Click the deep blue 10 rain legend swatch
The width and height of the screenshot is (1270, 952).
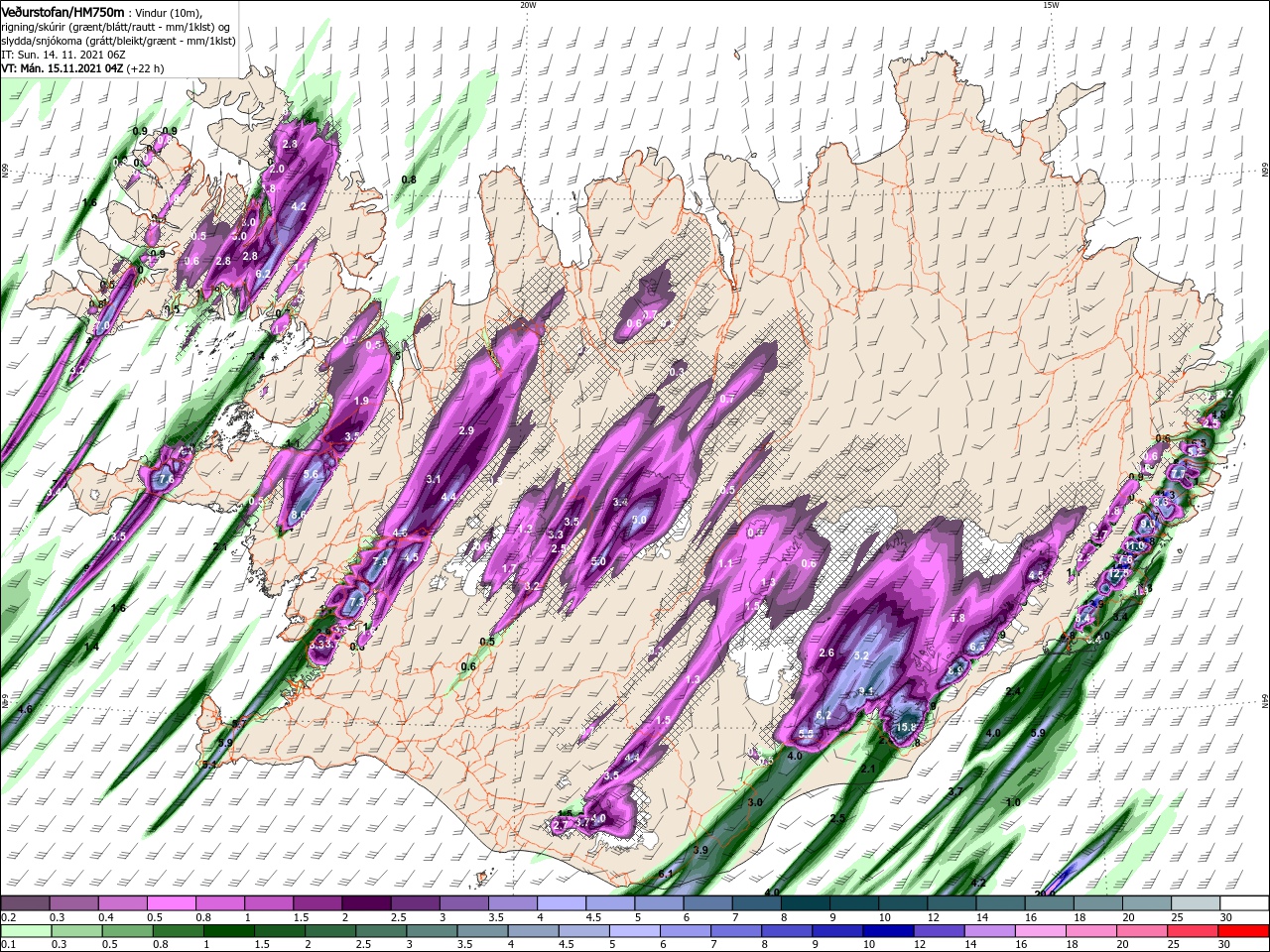click(888, 931)
